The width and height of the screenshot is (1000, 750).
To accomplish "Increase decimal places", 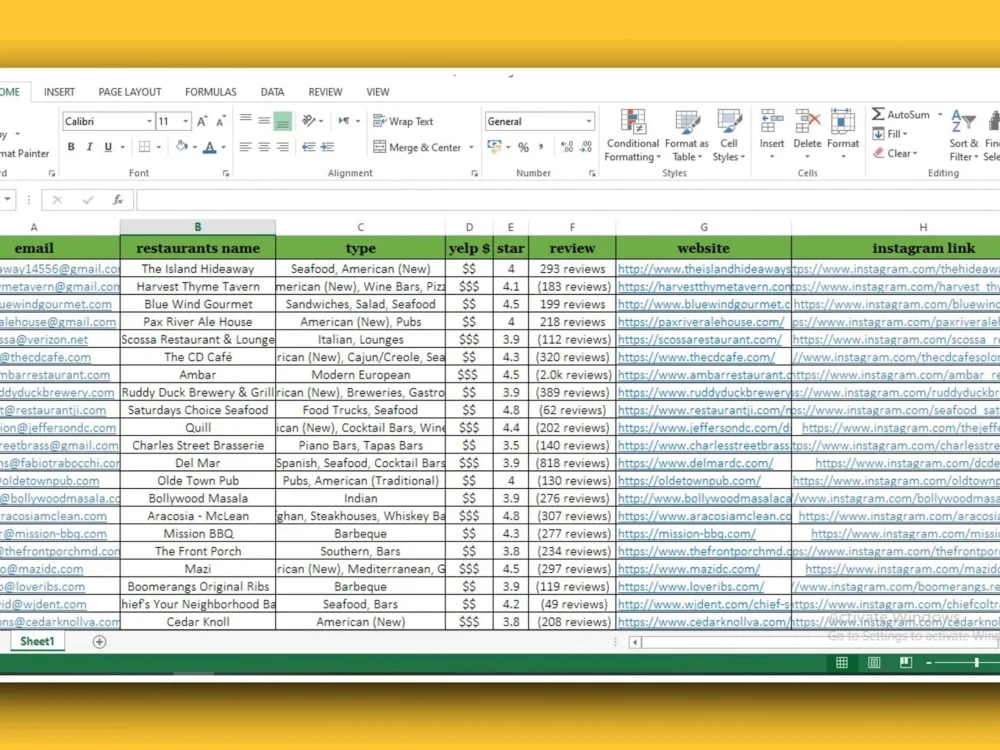I will (x=566, y=147).
